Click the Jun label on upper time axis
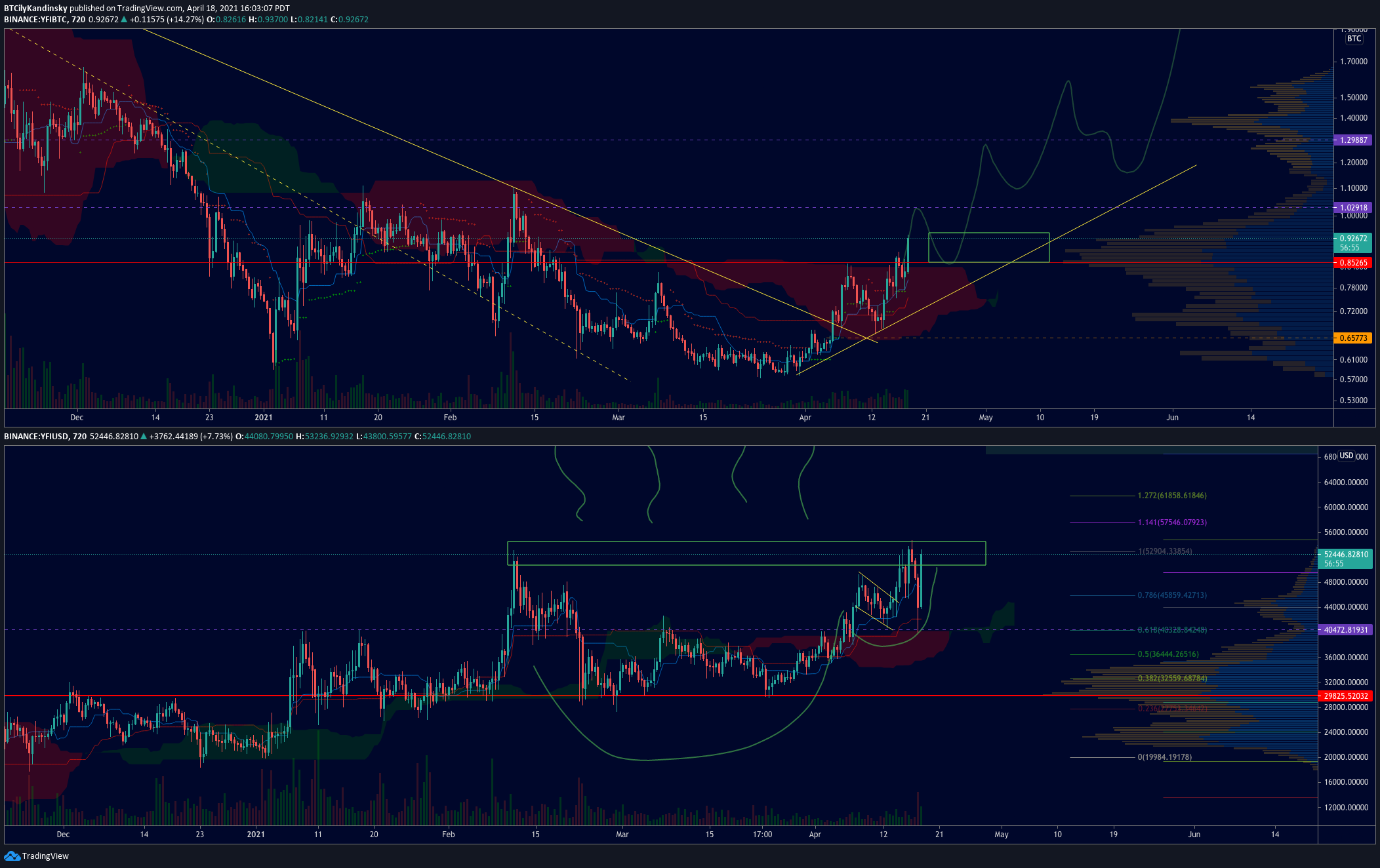Viewport: 1380px width, 868px height. point(1172,418)
